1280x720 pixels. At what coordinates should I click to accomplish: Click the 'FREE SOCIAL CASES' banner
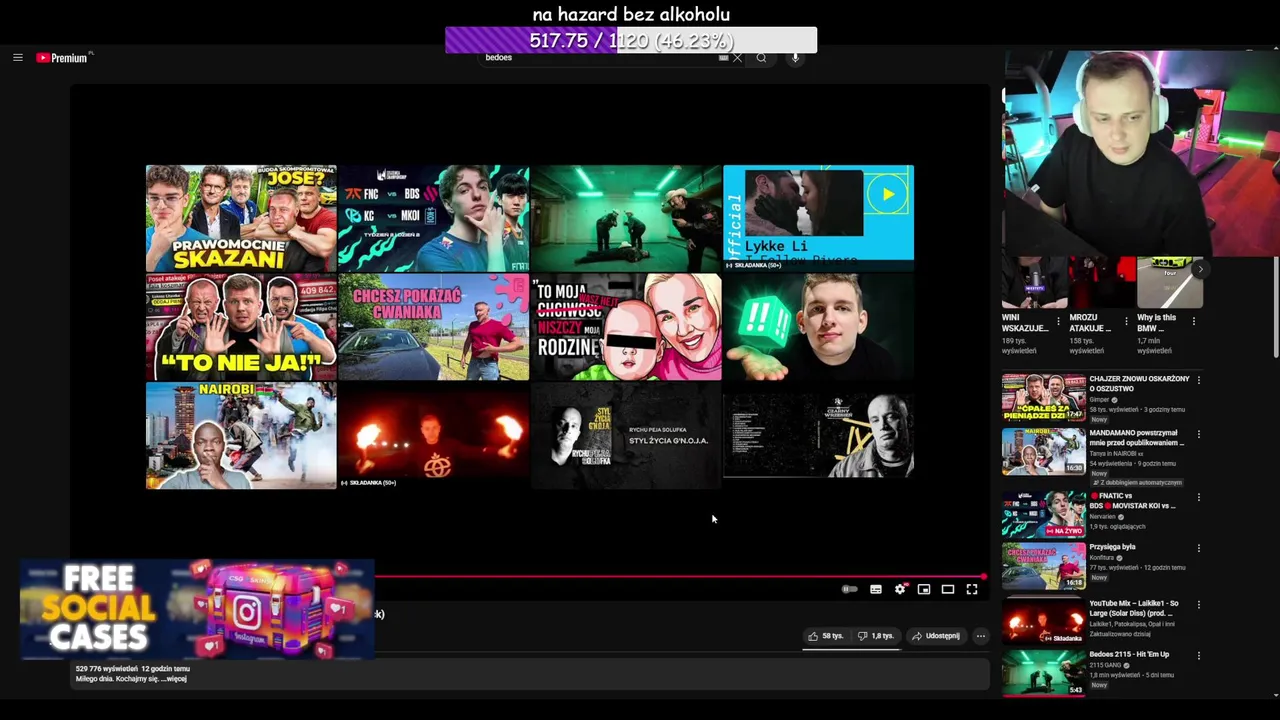(x=197, y=609)
